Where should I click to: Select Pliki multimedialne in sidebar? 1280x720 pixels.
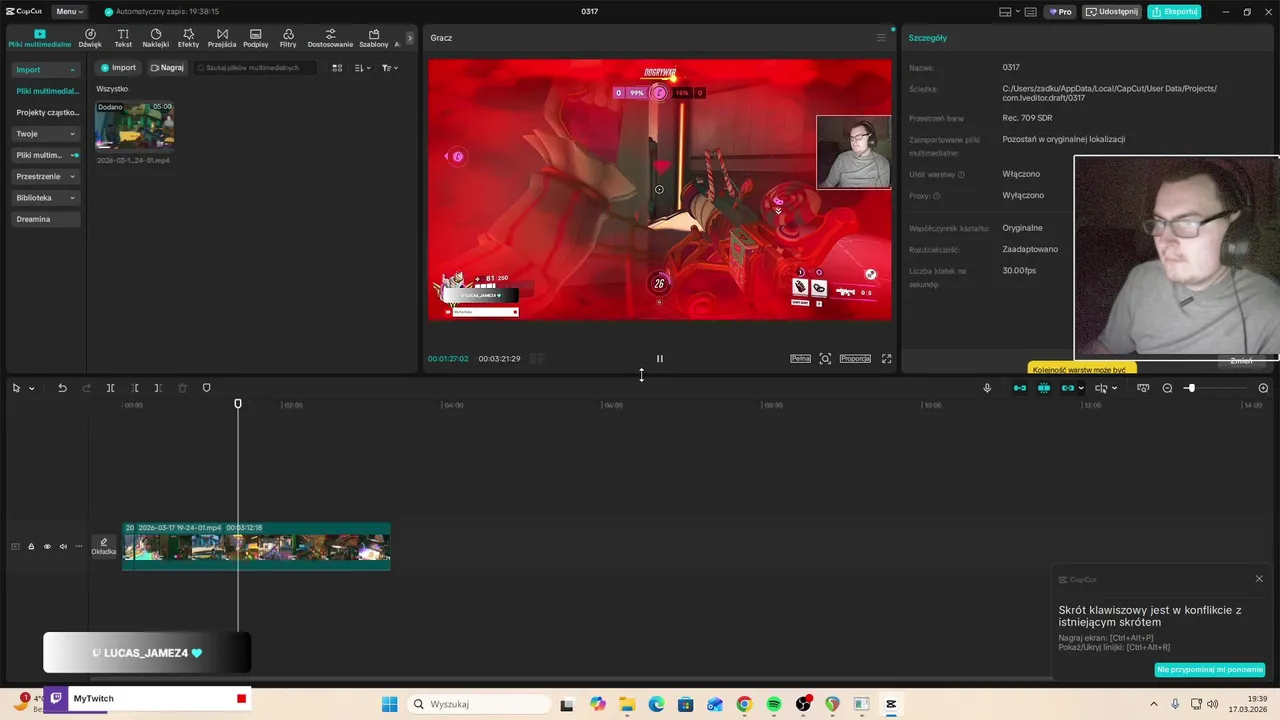pyautogui.click(x=47, y=91)
